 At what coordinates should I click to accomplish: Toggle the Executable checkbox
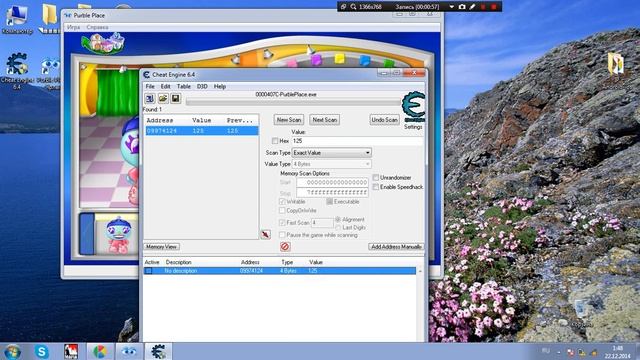[x=329, y=202]
